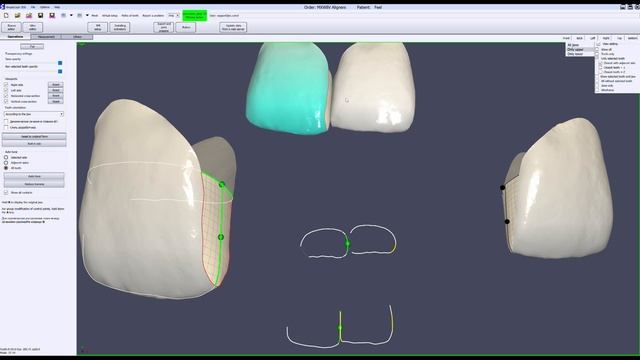Switch to the Right view

point(606,38)
